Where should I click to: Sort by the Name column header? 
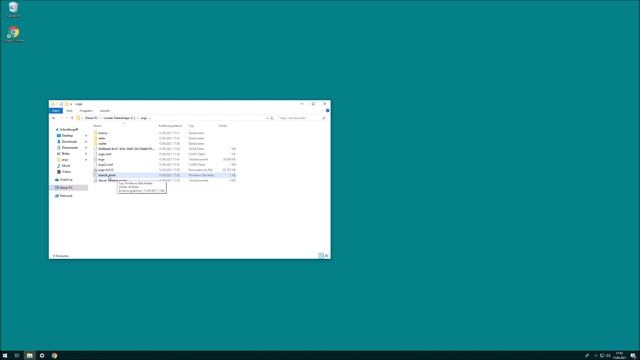point(97,126)
